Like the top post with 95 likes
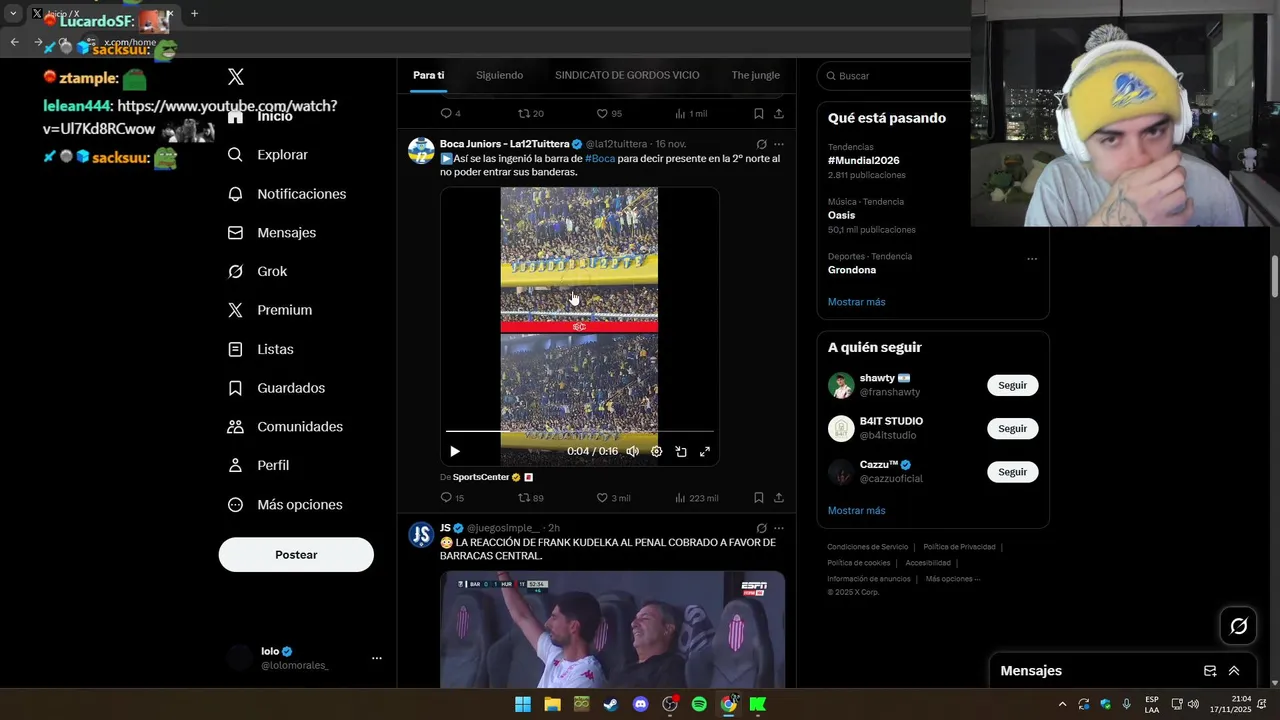 (609, 114)
